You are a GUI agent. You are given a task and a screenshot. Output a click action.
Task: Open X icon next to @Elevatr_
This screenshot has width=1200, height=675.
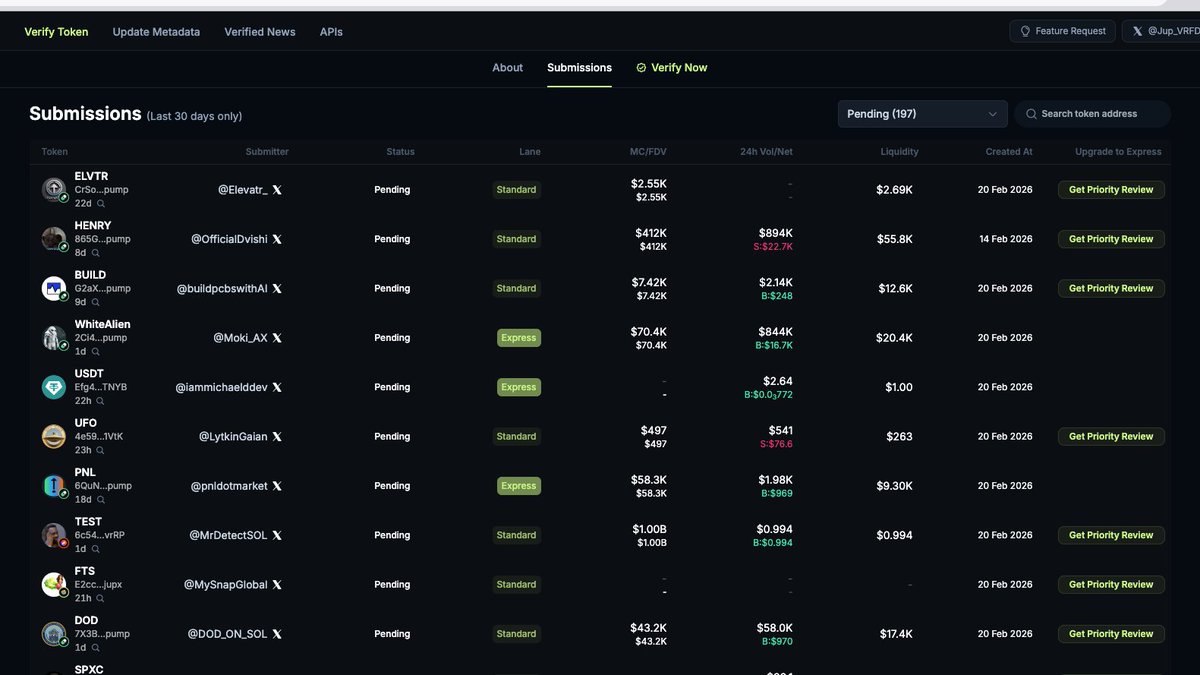(277, 190)
